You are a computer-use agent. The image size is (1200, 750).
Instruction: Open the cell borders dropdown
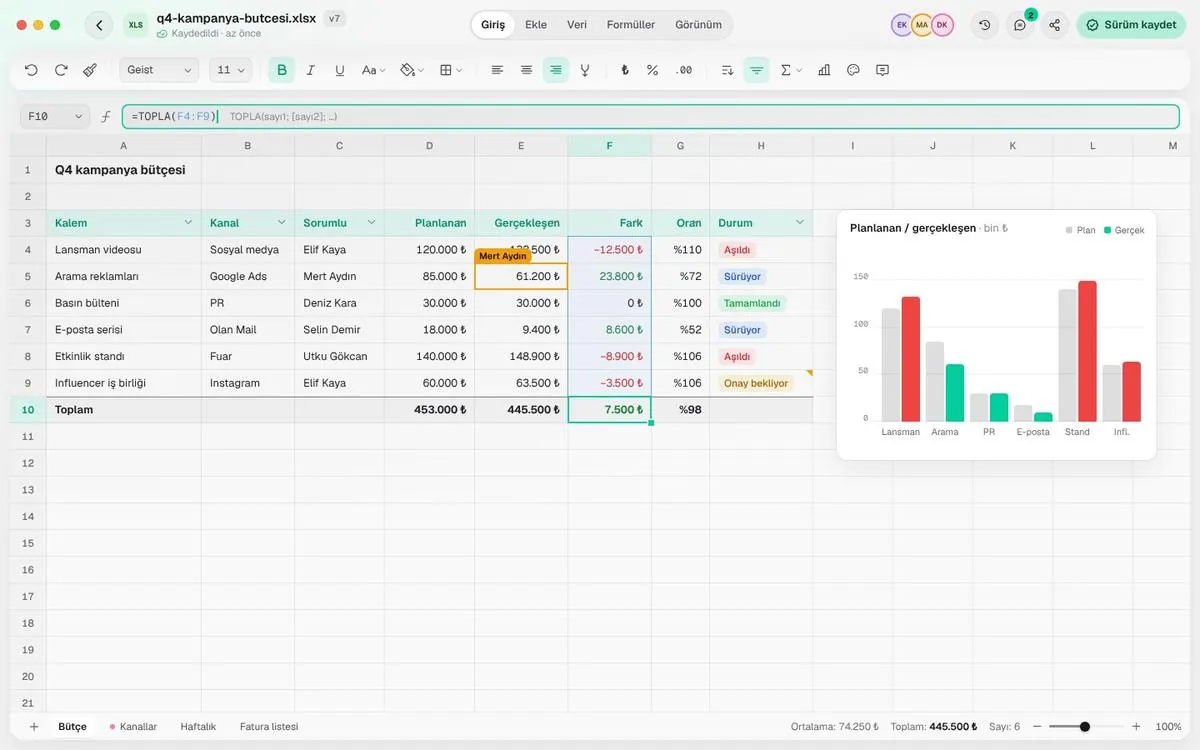tap(451, 70)
